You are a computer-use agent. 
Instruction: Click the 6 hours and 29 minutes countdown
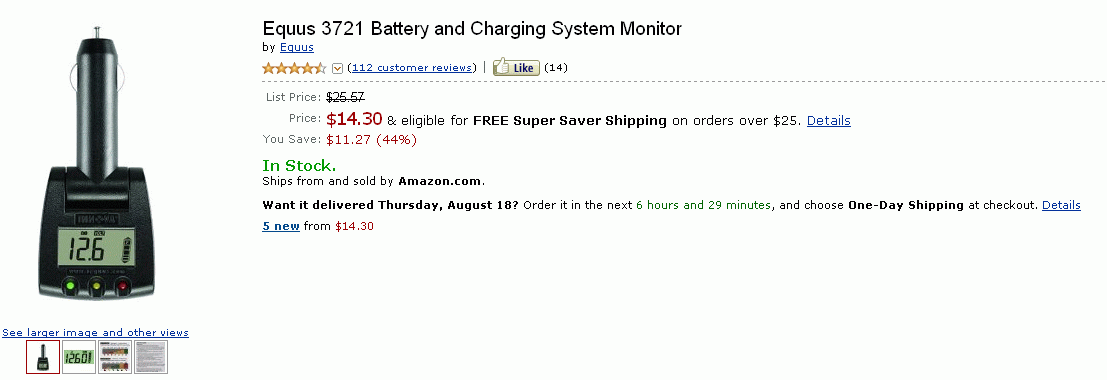tap(703, 206)
